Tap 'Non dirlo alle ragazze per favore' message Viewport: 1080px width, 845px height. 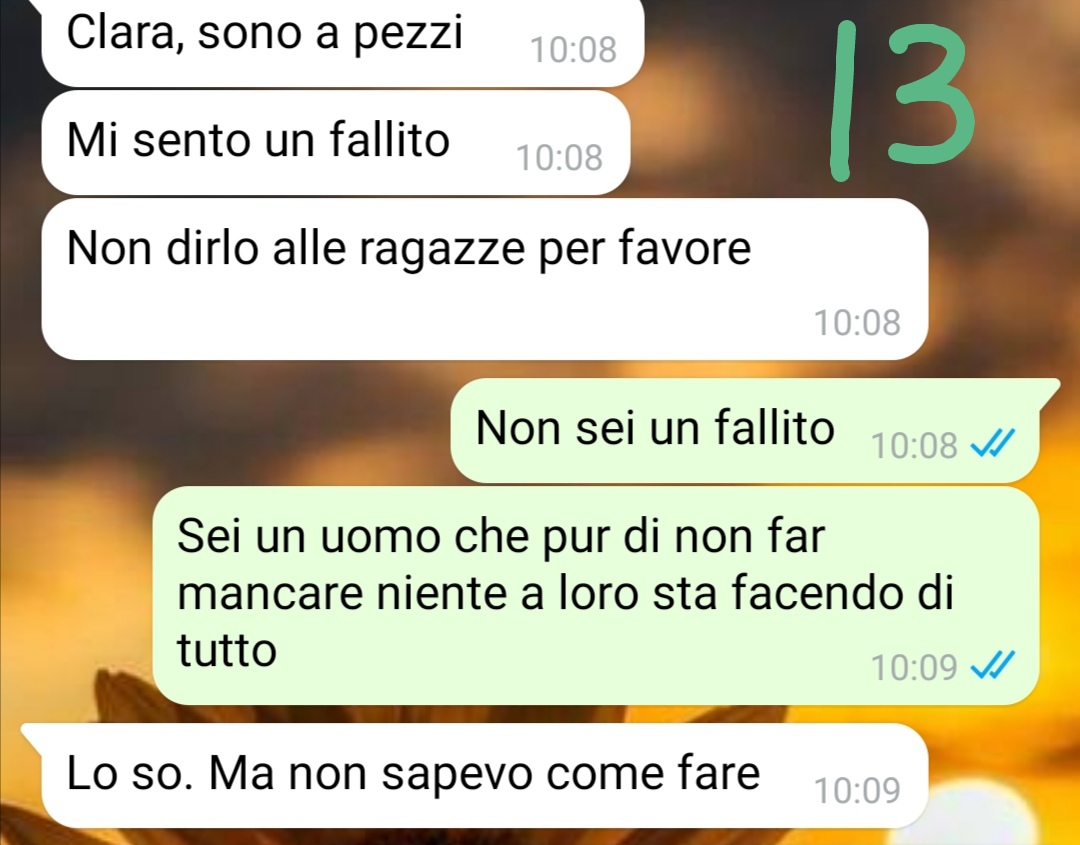point(484,279)
